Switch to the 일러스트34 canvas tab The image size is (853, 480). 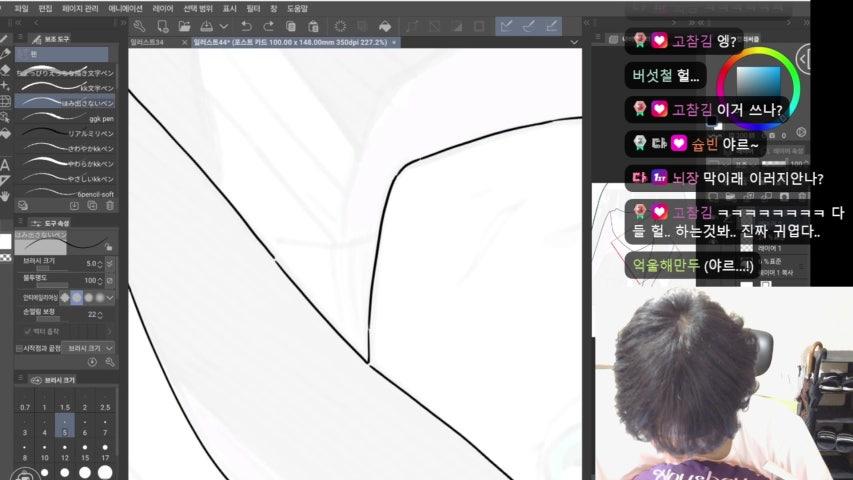click(x=147, y=42)
